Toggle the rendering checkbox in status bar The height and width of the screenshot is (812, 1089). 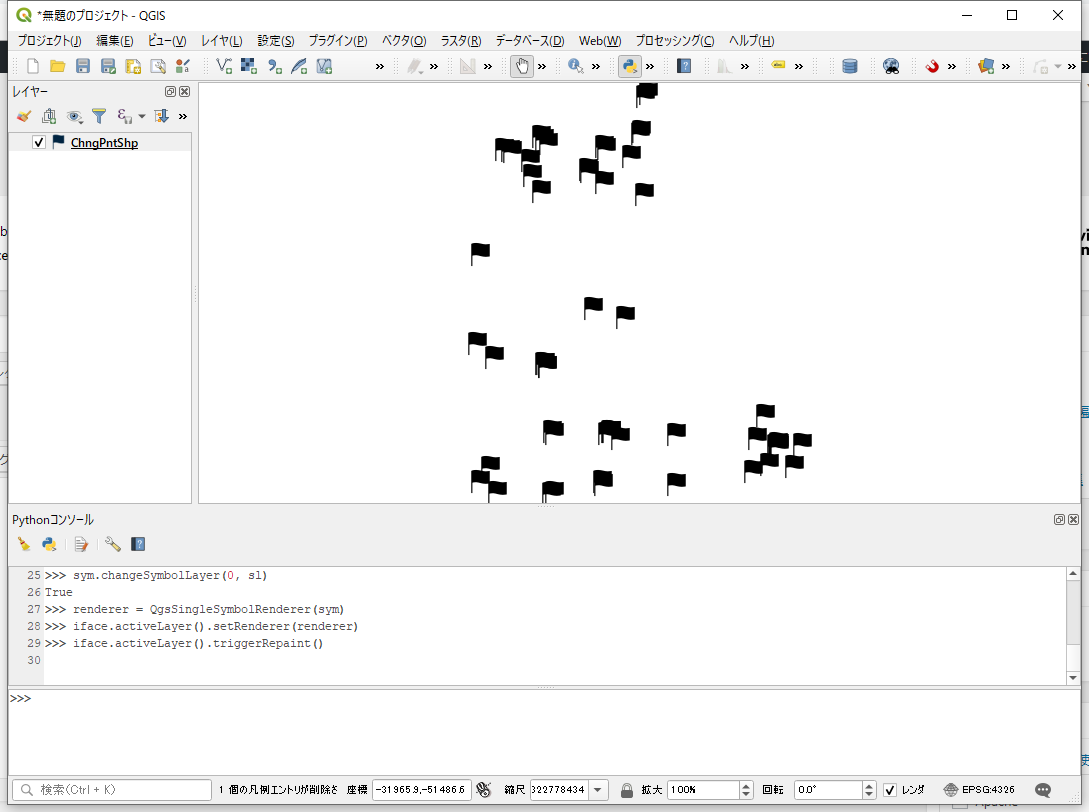click(x=890, y=790)
